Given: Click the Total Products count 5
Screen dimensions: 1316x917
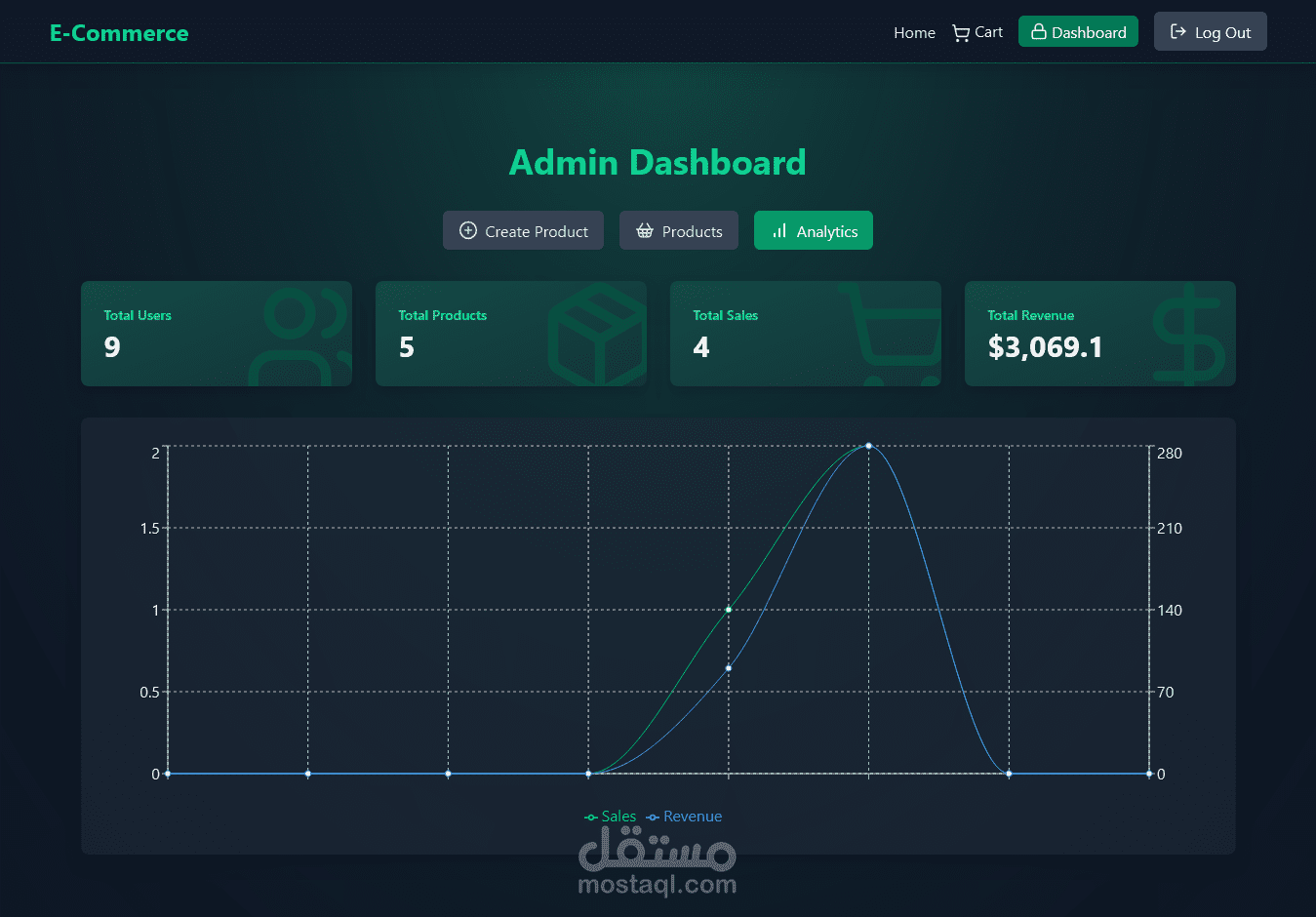Looking at the screenshot, I should (x=407, y=347).
